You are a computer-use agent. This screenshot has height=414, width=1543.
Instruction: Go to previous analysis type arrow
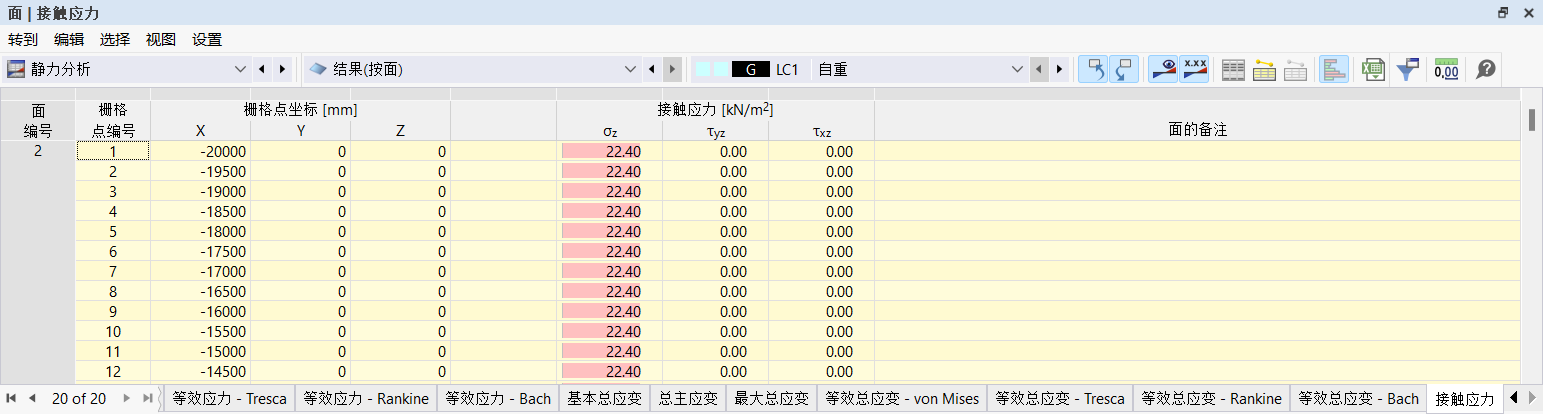(262, 69)
